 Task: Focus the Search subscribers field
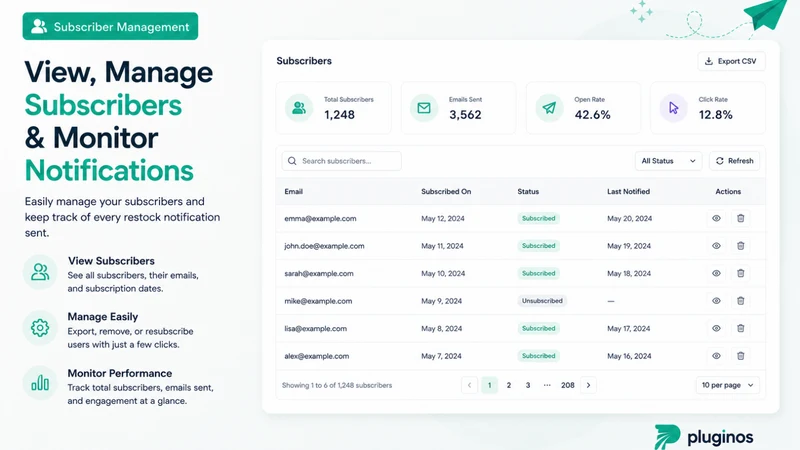point(341,161)
